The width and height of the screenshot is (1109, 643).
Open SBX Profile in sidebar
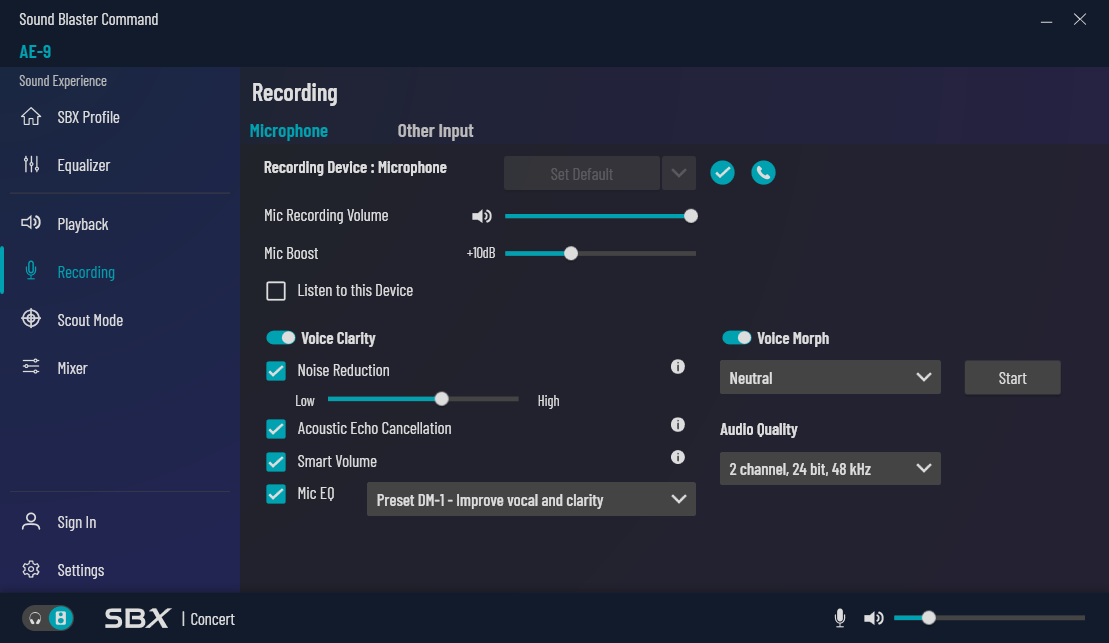88,117
